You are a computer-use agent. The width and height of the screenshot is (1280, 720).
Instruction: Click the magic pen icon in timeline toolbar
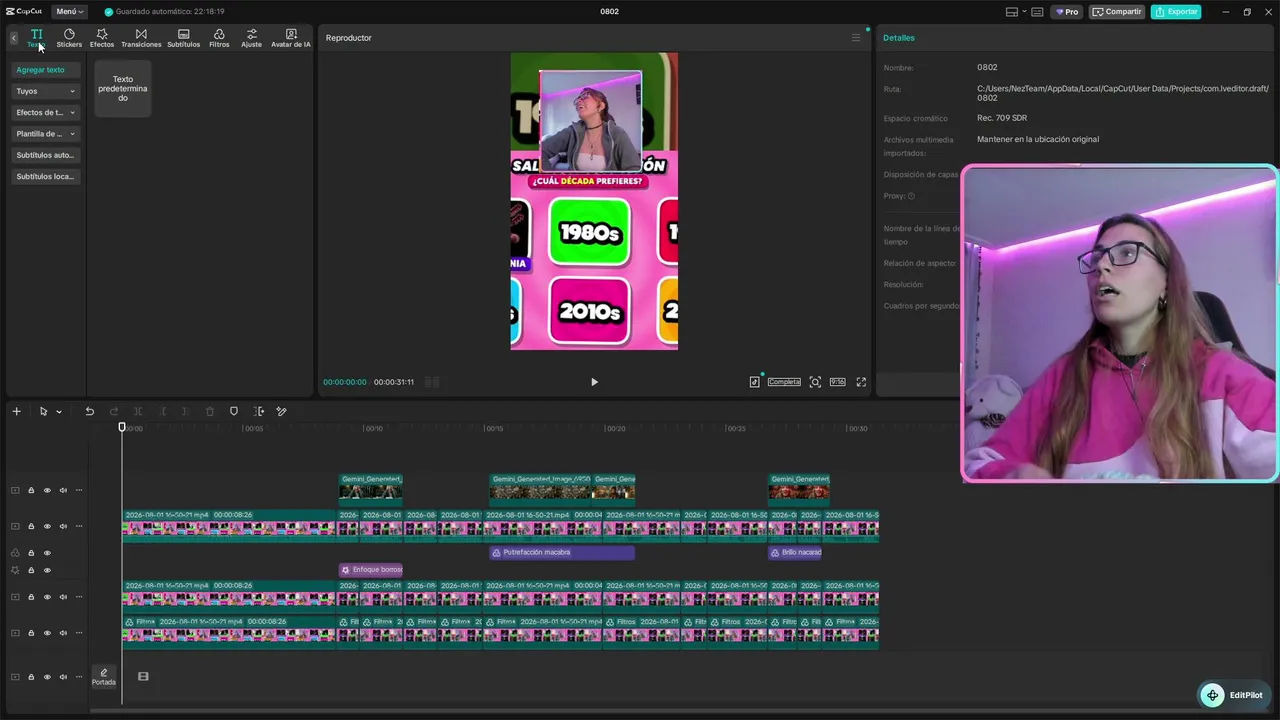point(281,411)
